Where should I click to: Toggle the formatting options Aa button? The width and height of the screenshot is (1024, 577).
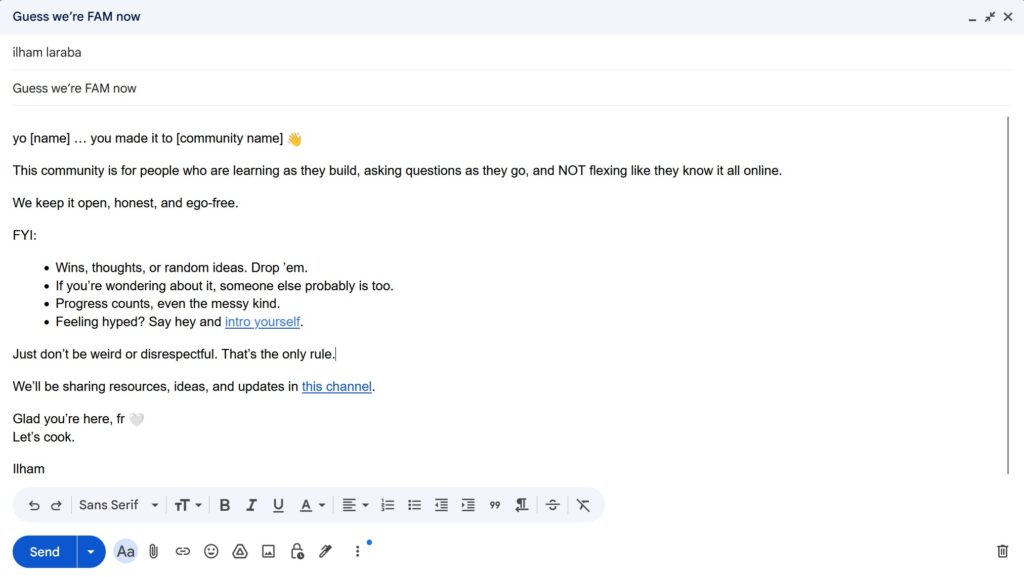(125, 551)
